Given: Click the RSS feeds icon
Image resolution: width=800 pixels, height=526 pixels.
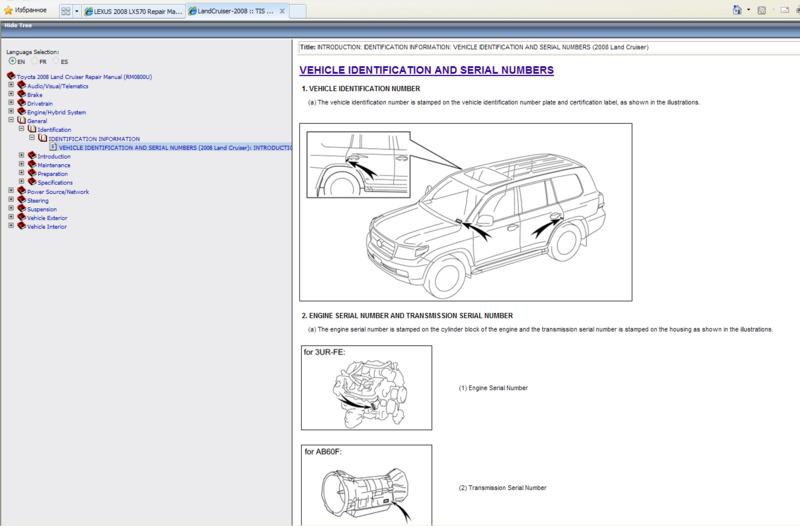Looking at the screenshot, I should [761, 10].
